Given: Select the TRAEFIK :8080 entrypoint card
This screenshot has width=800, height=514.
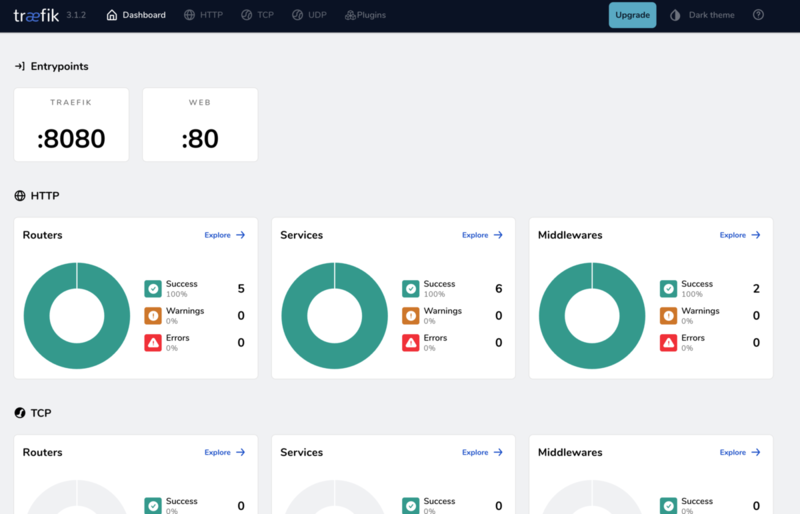Looking at the screenshot, I should pyautogui.click(x=71, y=125).
